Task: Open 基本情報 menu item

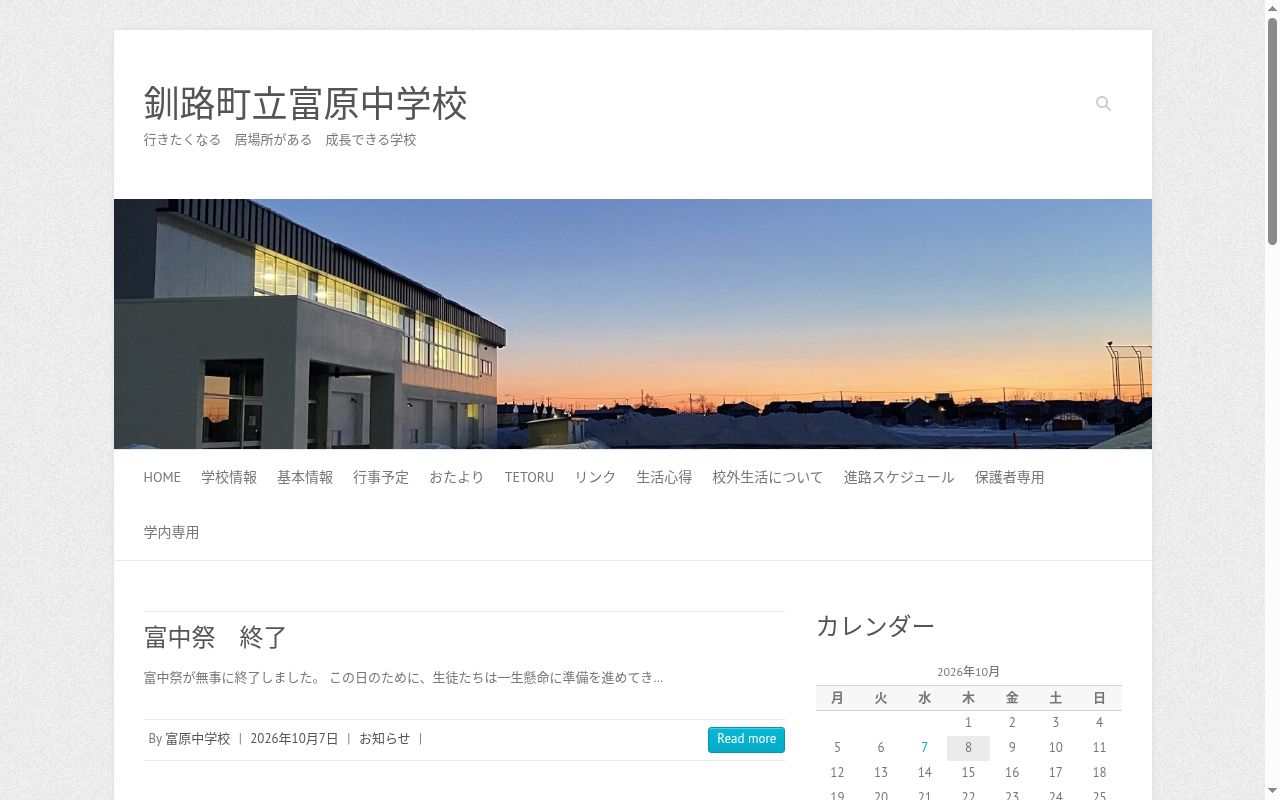Action: 305,478
